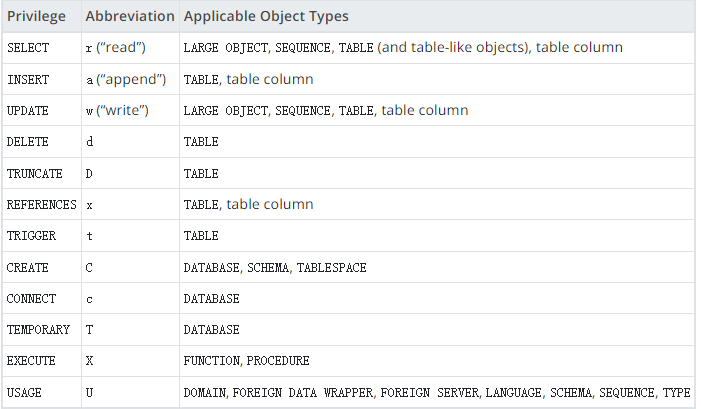
Task: Click the USAGE privilege name
Action: tap(24, 392)
